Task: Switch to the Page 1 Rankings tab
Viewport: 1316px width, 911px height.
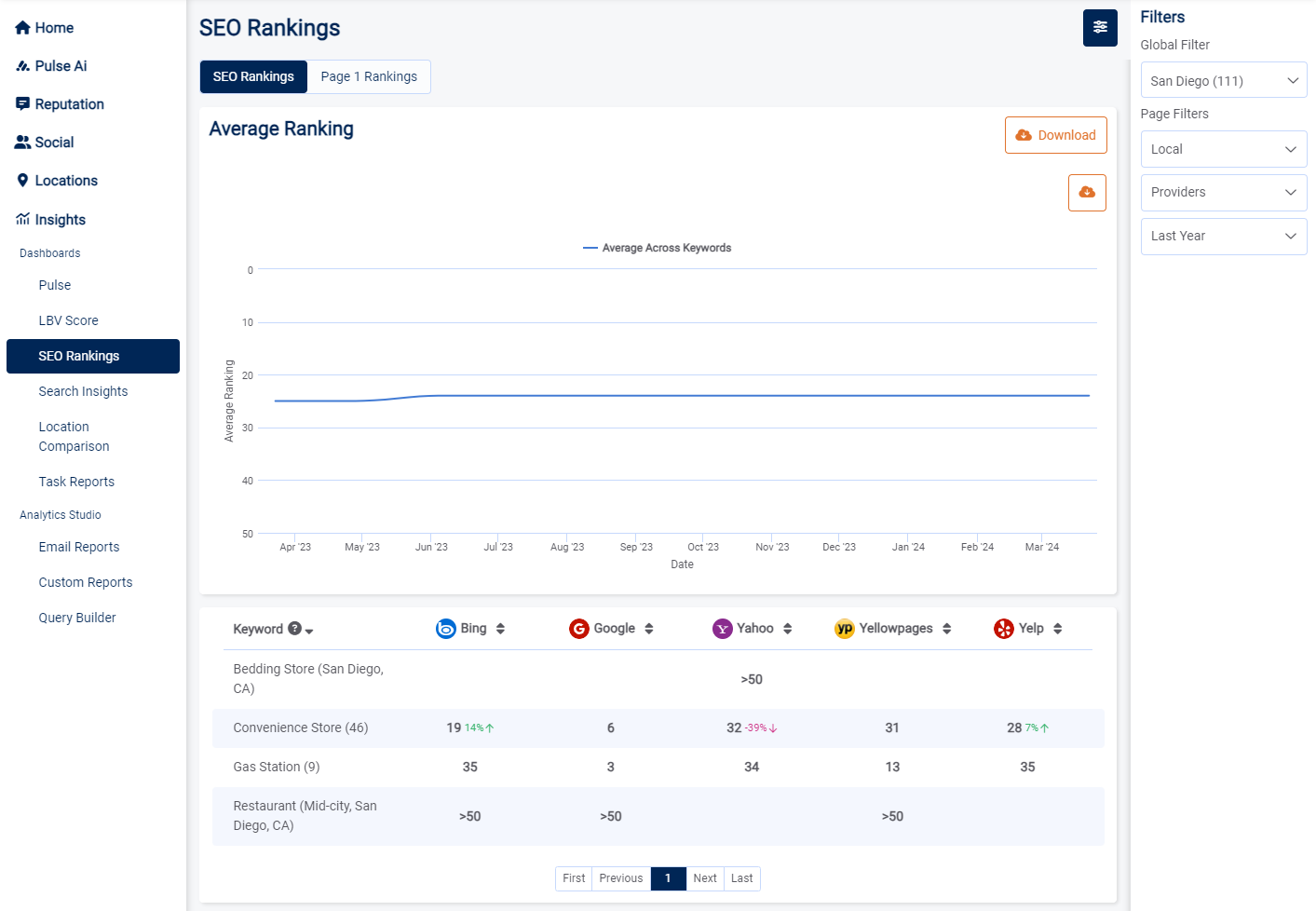Action: point(369,76)
